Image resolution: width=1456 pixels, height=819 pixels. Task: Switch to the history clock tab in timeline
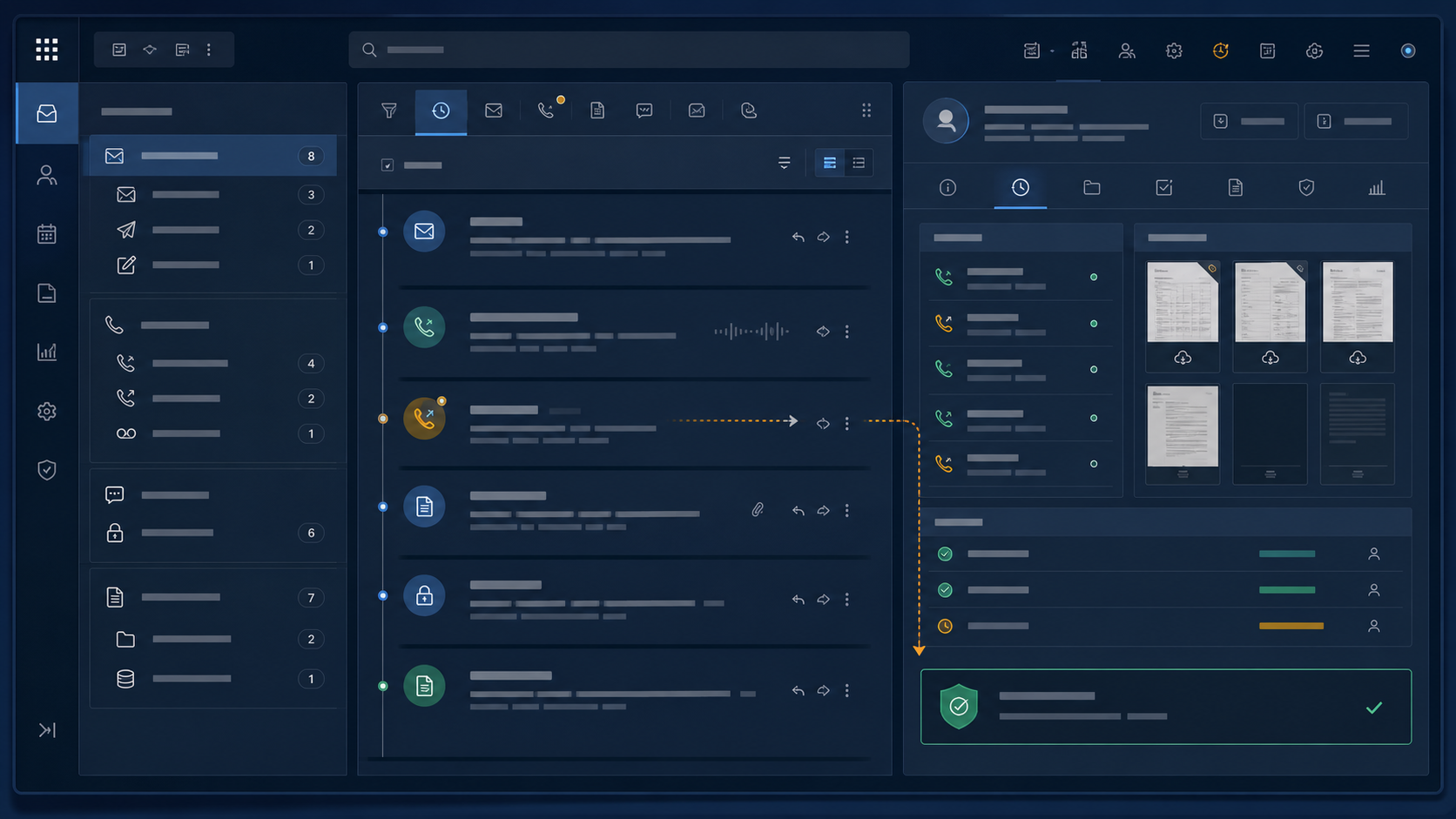coord(441,111)
